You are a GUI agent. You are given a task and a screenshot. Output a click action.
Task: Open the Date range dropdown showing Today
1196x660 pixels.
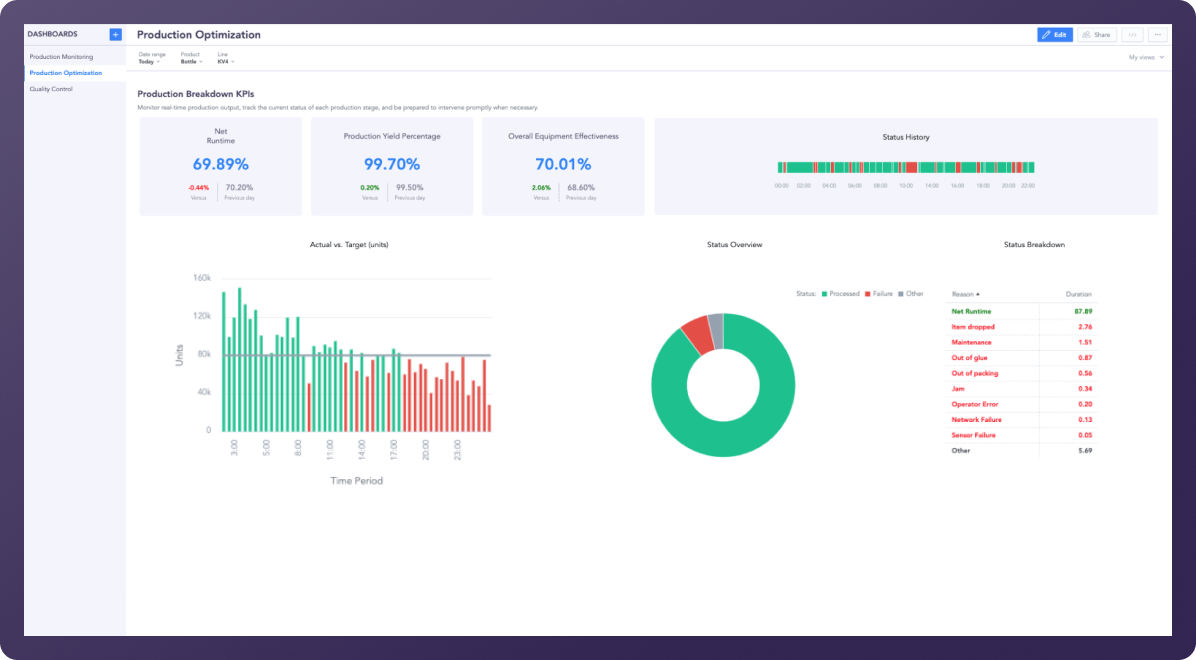click(149, 61)
